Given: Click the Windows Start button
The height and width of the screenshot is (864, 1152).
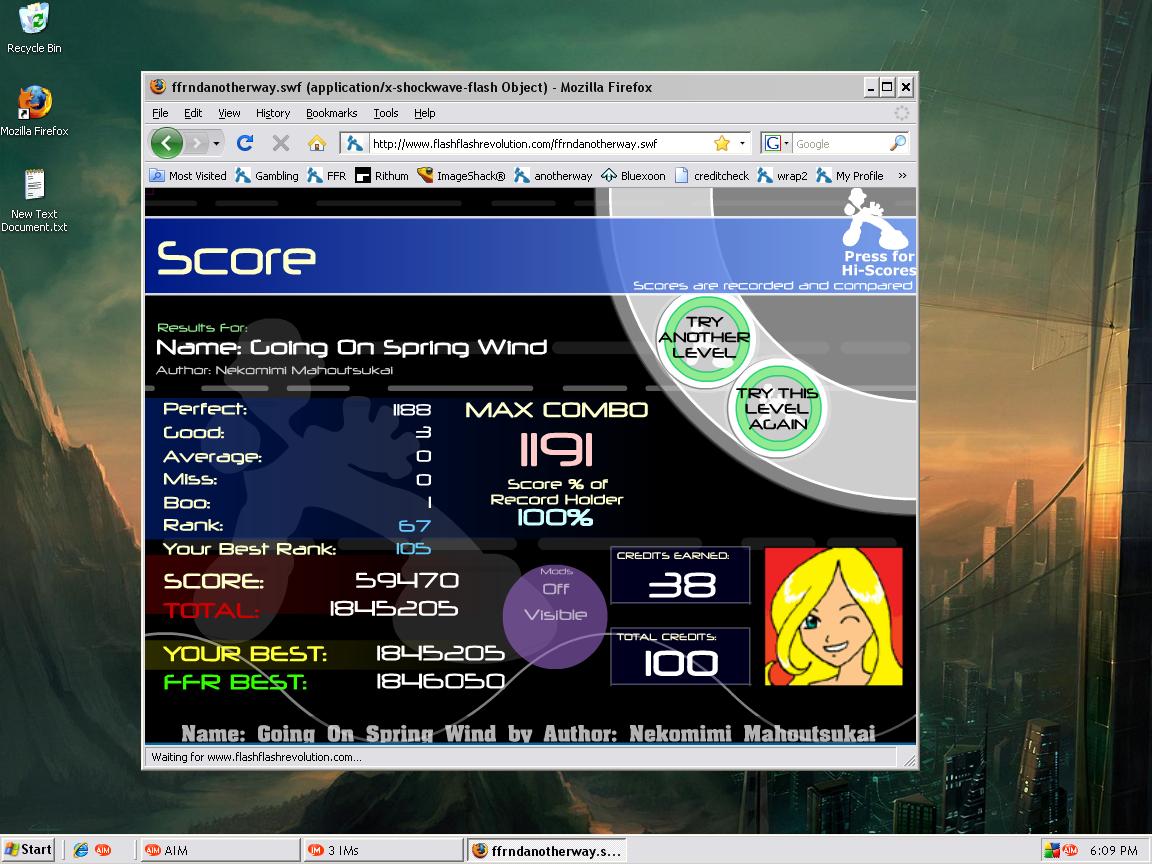Looking at the screenshot, I should 28,850.
